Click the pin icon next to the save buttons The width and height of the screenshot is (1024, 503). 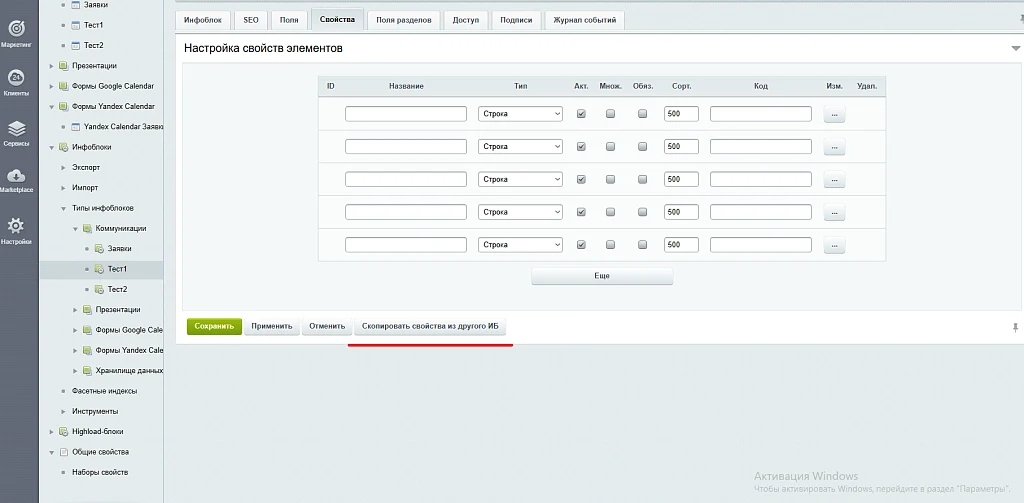pos(1016,328)
